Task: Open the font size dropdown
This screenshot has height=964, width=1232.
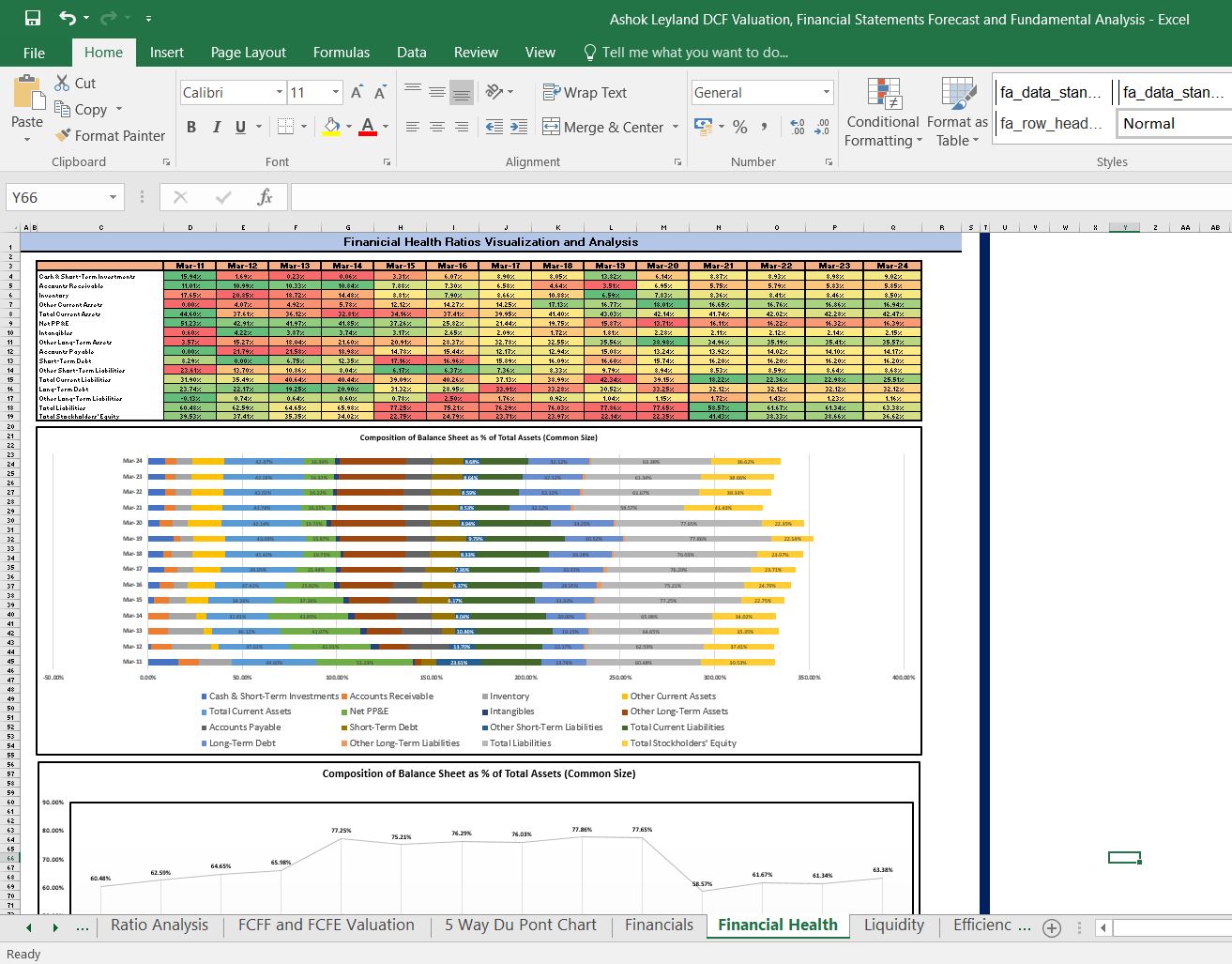Action: tap(336, 92)
